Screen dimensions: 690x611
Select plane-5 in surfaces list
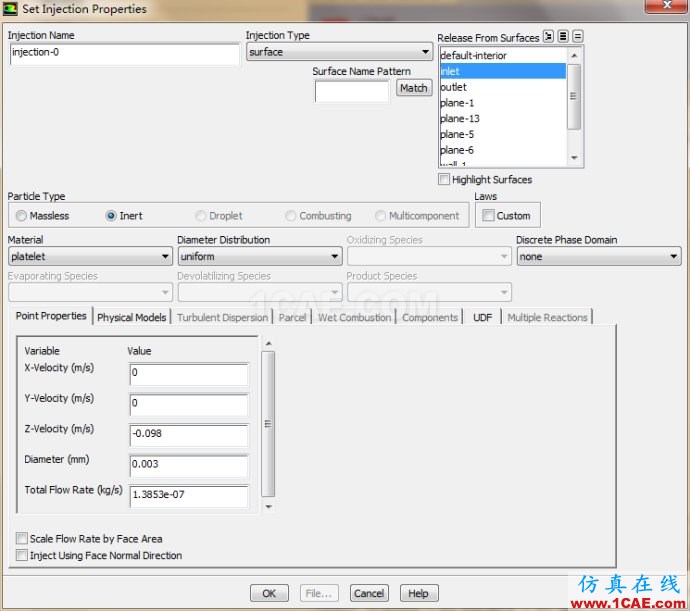point(503,134)
